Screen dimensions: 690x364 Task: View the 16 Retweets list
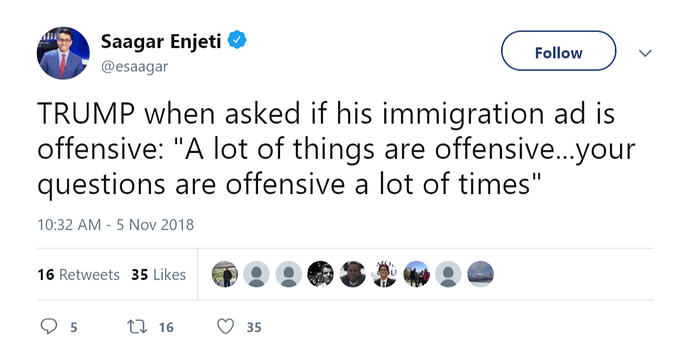78,275
